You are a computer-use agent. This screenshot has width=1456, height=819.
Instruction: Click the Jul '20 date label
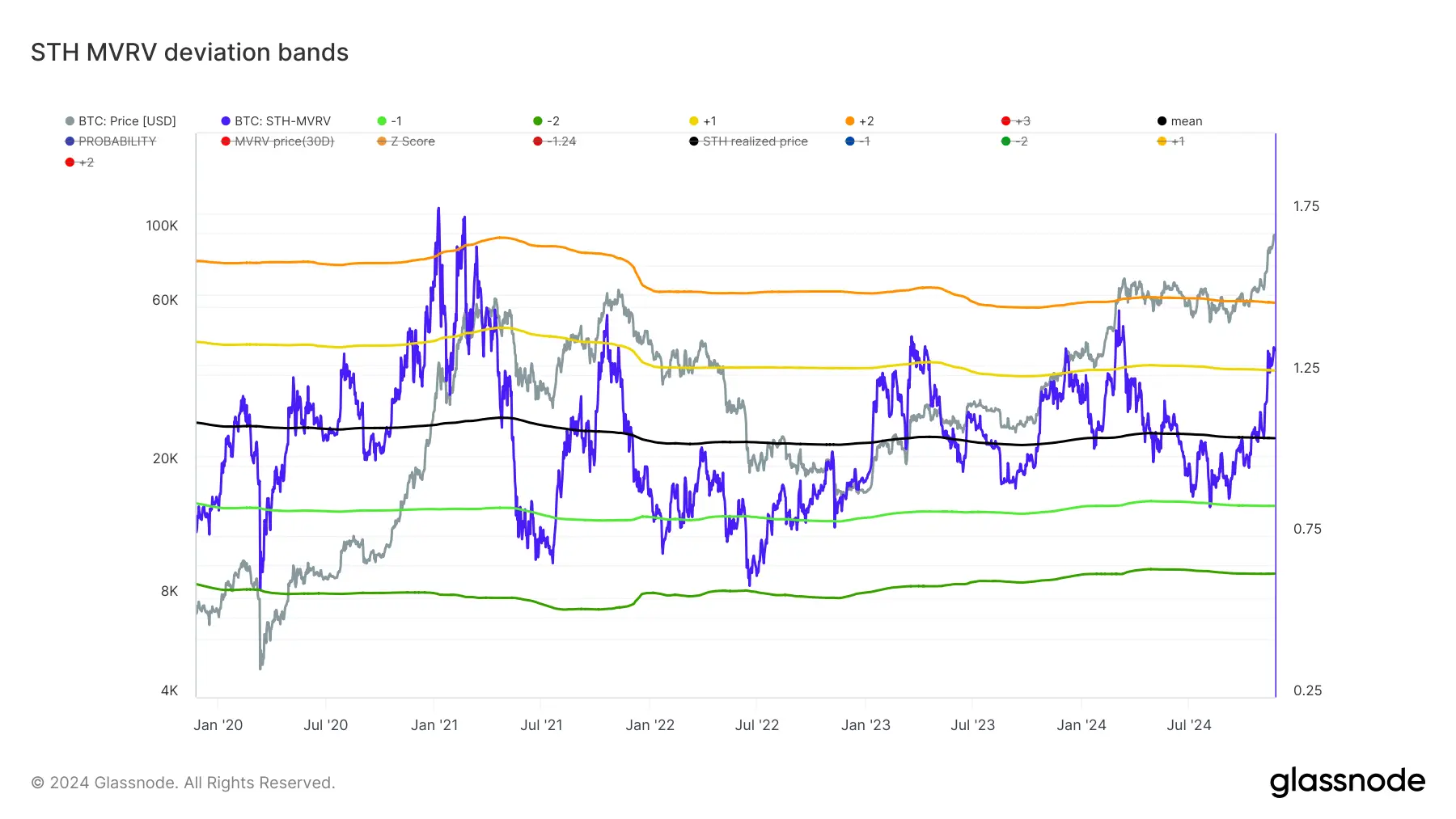coord(326,725)
